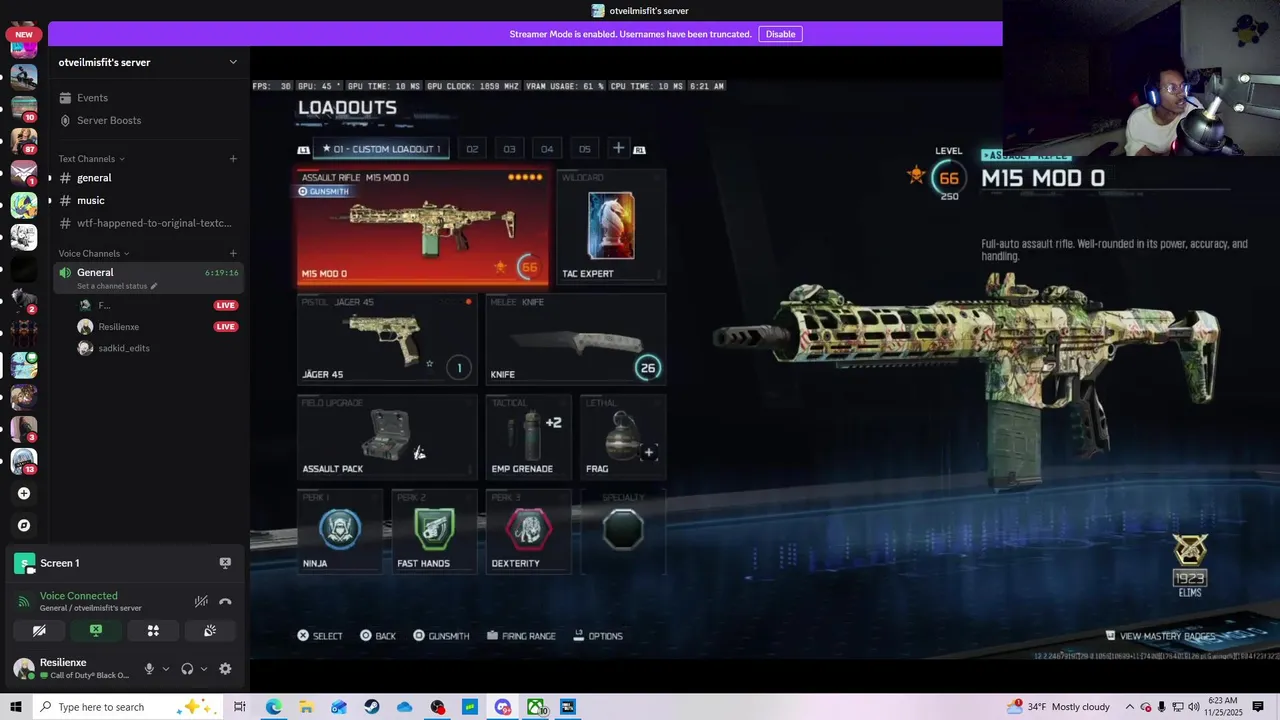Open server icon with 10 badge
The height and width of the screenshot is (720, 1280).
[24, 109]
